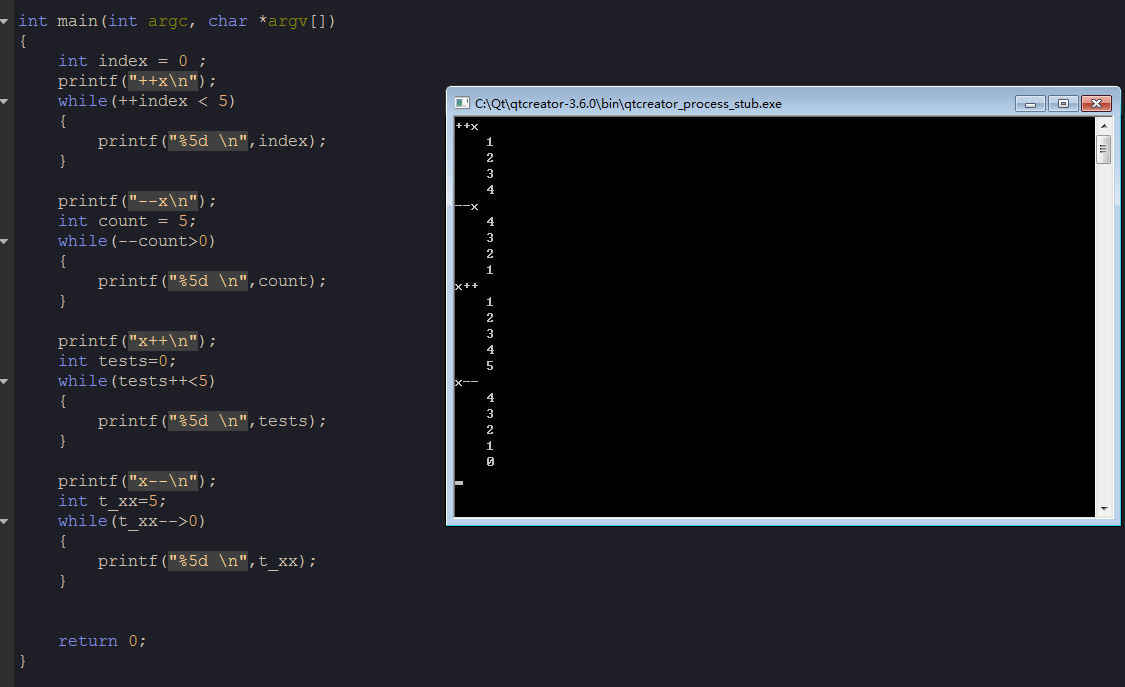The image size is (1125, 687).
Task: Click the printf with t_xx argument
Action: point(207,562)
